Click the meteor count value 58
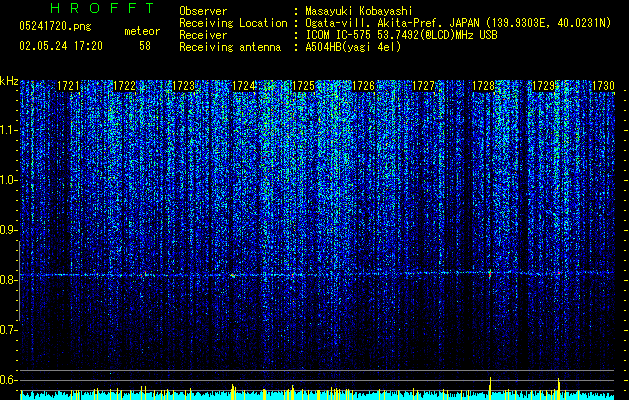The height and width of the screenshot is (400, 629). click(145, 46)
